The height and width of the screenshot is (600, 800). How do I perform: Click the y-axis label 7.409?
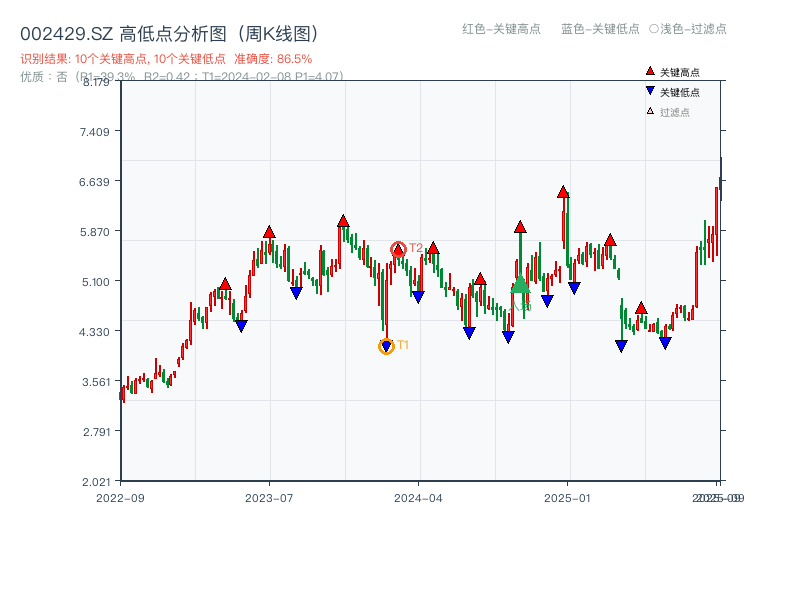[94, 132]
